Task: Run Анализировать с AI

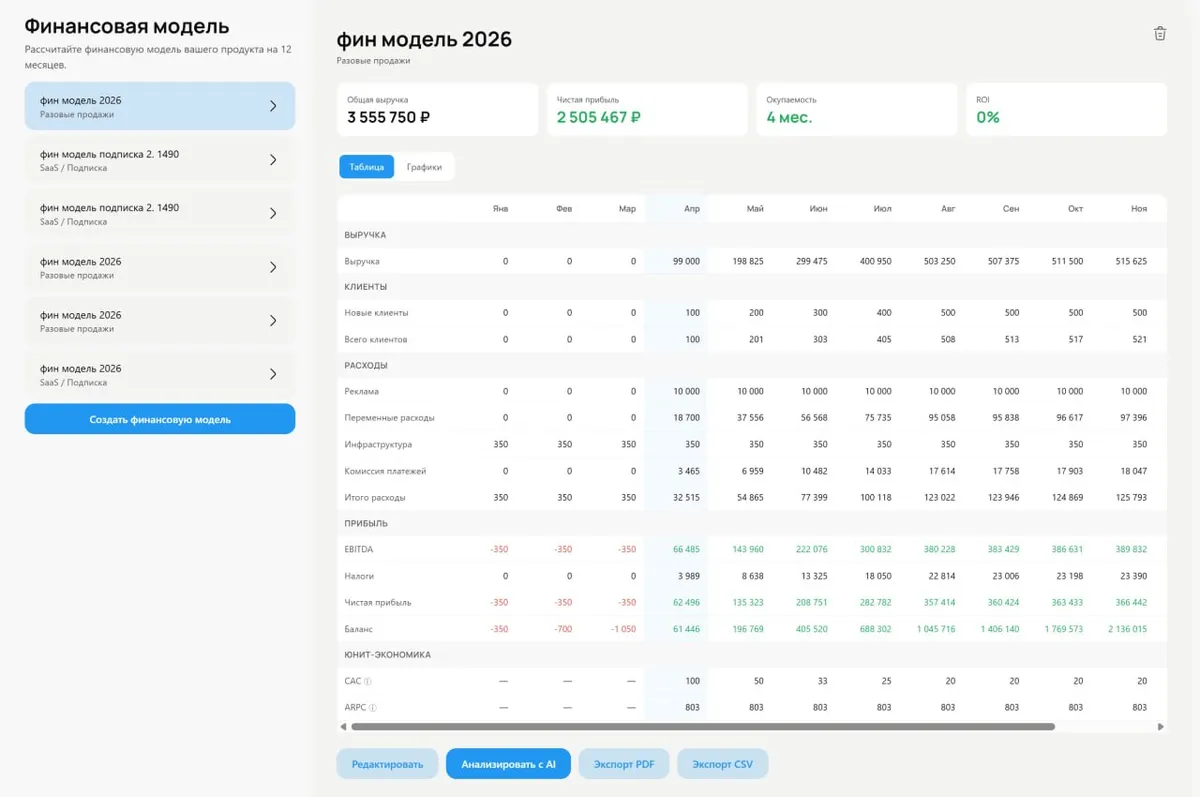Action: tap(508, 764)
